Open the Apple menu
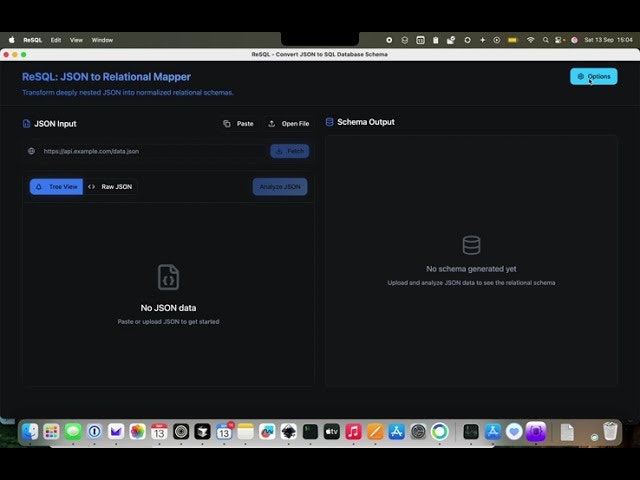Image resolution: width=640 pixels, height=480 pixels. (12, 40)
